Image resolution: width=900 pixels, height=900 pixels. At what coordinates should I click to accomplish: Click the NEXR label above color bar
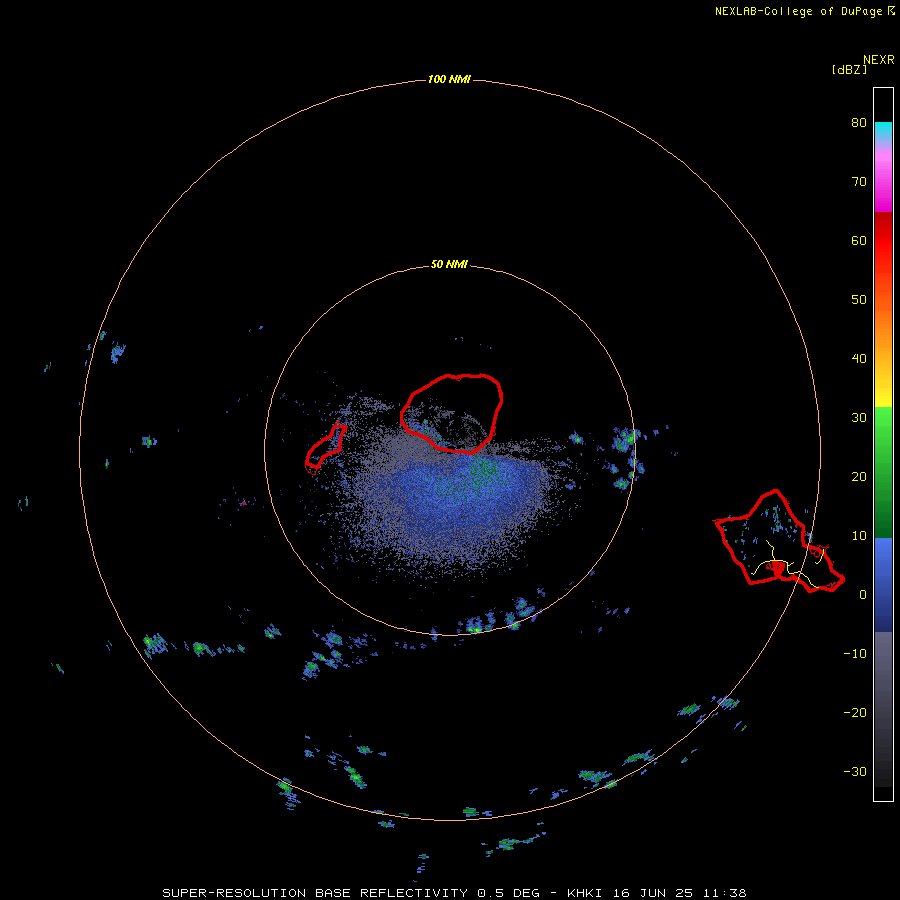coord(878,60)
